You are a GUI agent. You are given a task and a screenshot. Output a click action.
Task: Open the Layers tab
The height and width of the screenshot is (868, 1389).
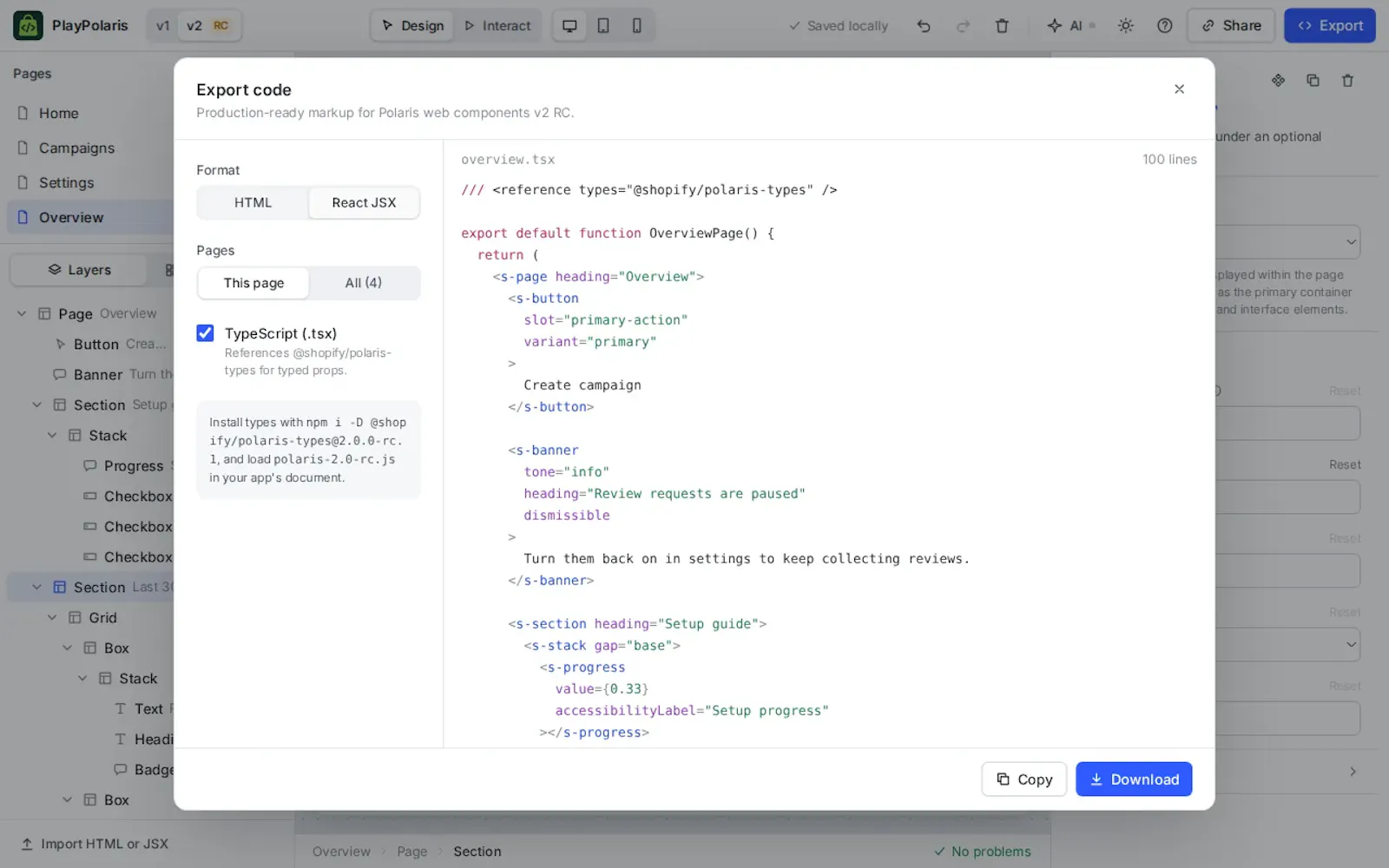pyautogui.click(x=79, y=270)
